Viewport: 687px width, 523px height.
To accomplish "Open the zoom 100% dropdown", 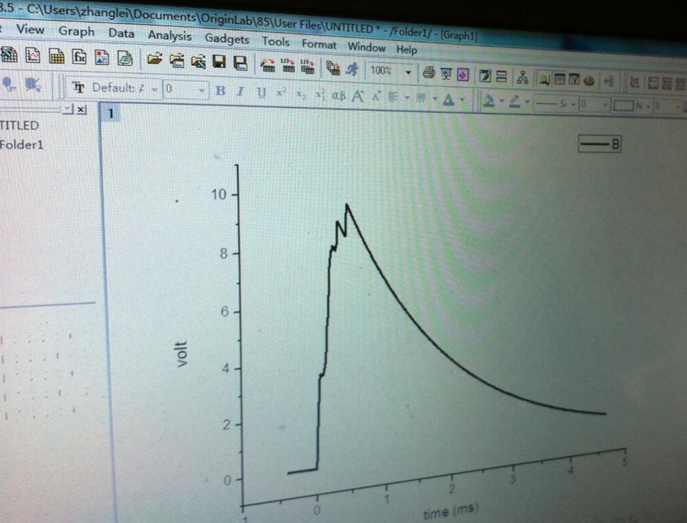I will click(407, 72).
